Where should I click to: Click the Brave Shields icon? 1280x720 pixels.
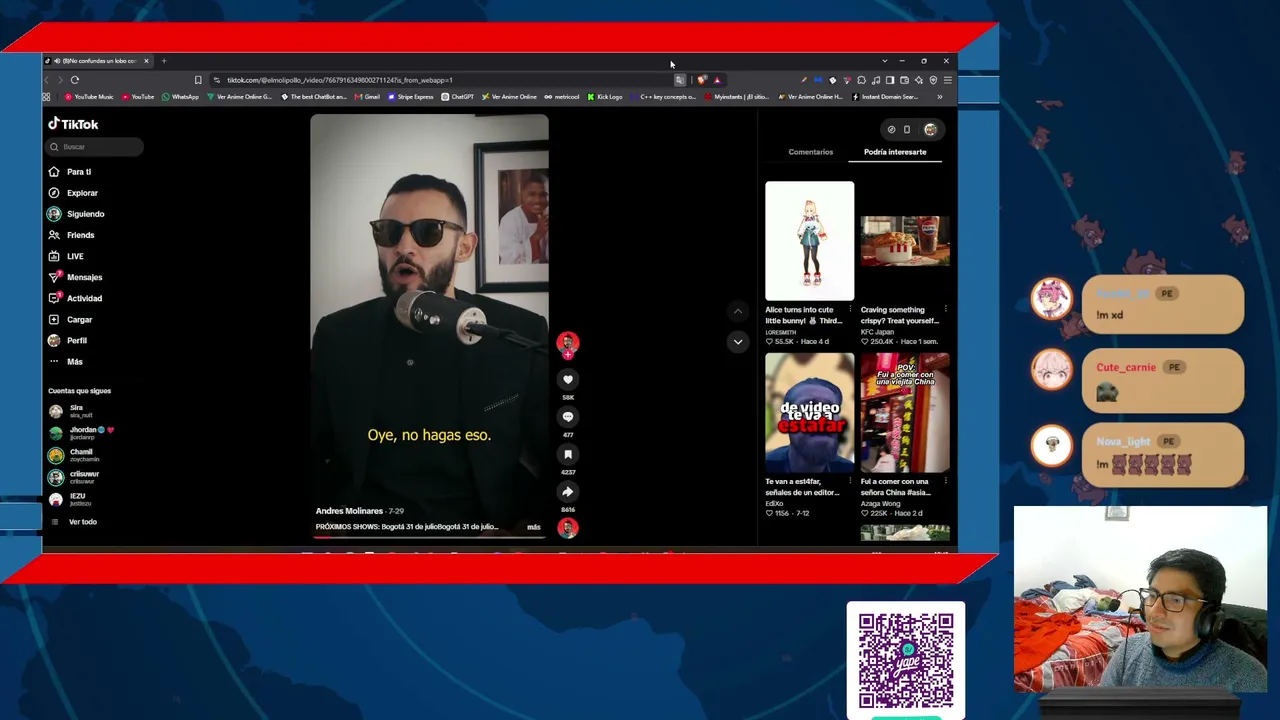[x=703, y=80]
